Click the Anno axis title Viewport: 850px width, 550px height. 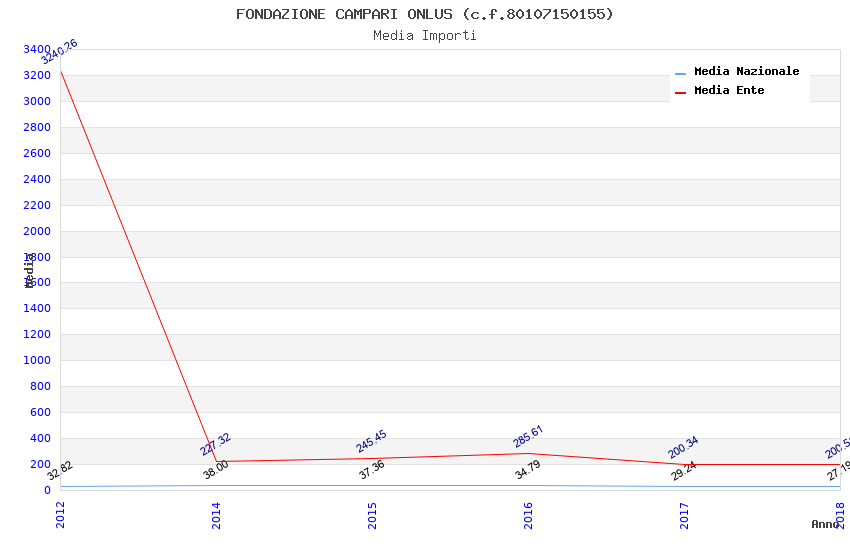pyautogui.click(x=825, y=524)
